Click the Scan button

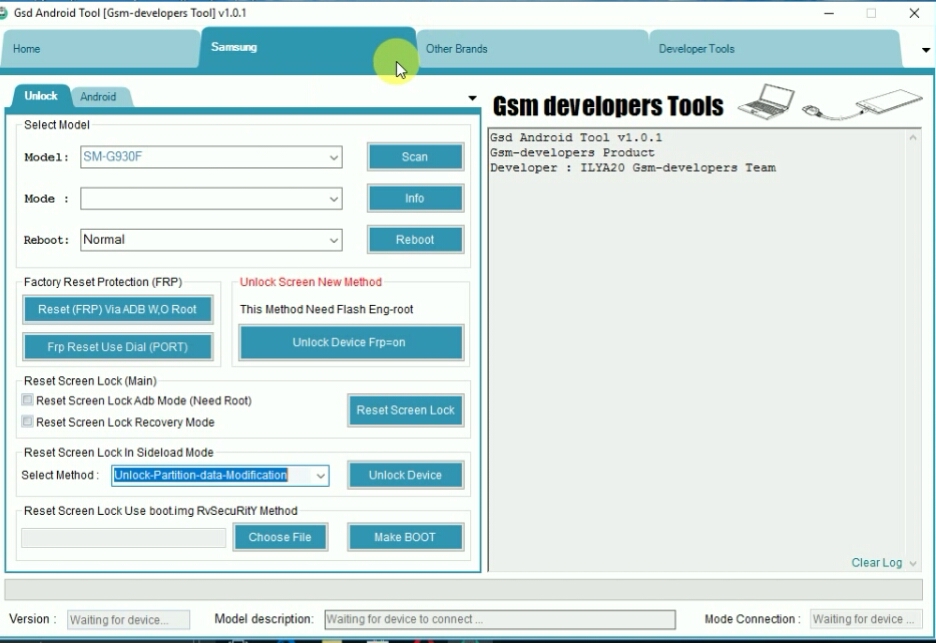pyautogui.click(x=415, y=157)
